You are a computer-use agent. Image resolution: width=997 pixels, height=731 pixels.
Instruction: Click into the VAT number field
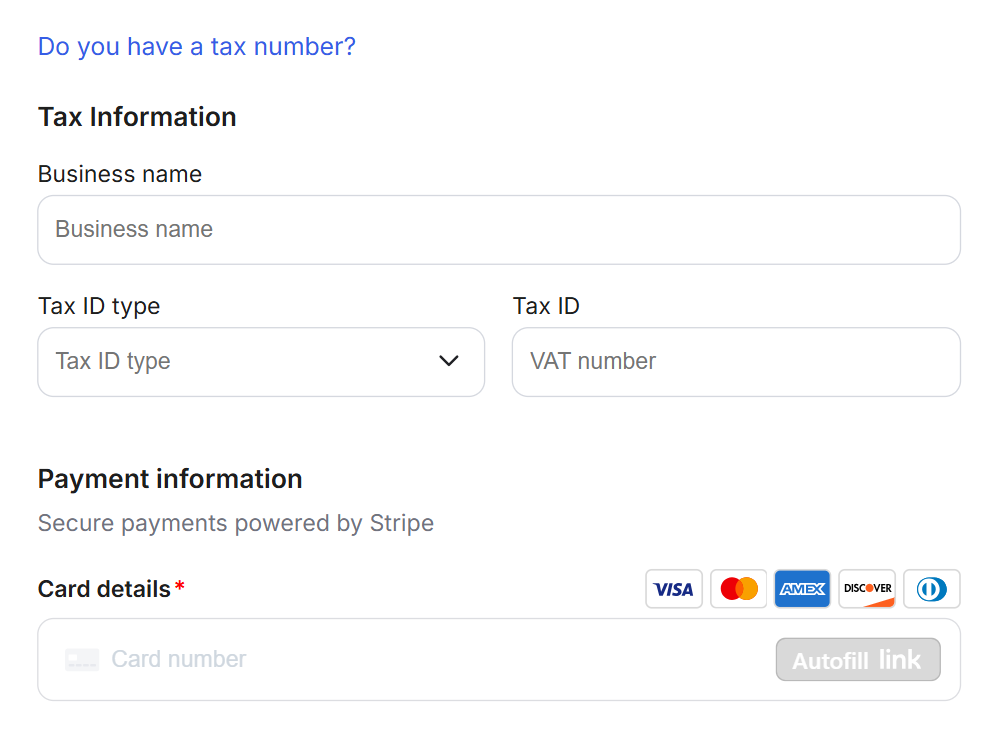point(735,361)
